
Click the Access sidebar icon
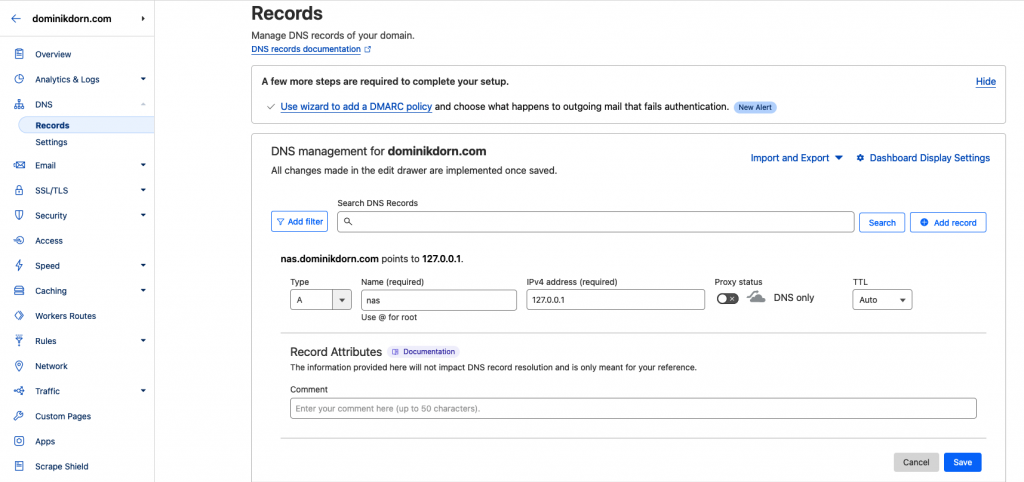pyautogui.click(x=19, y=241)
